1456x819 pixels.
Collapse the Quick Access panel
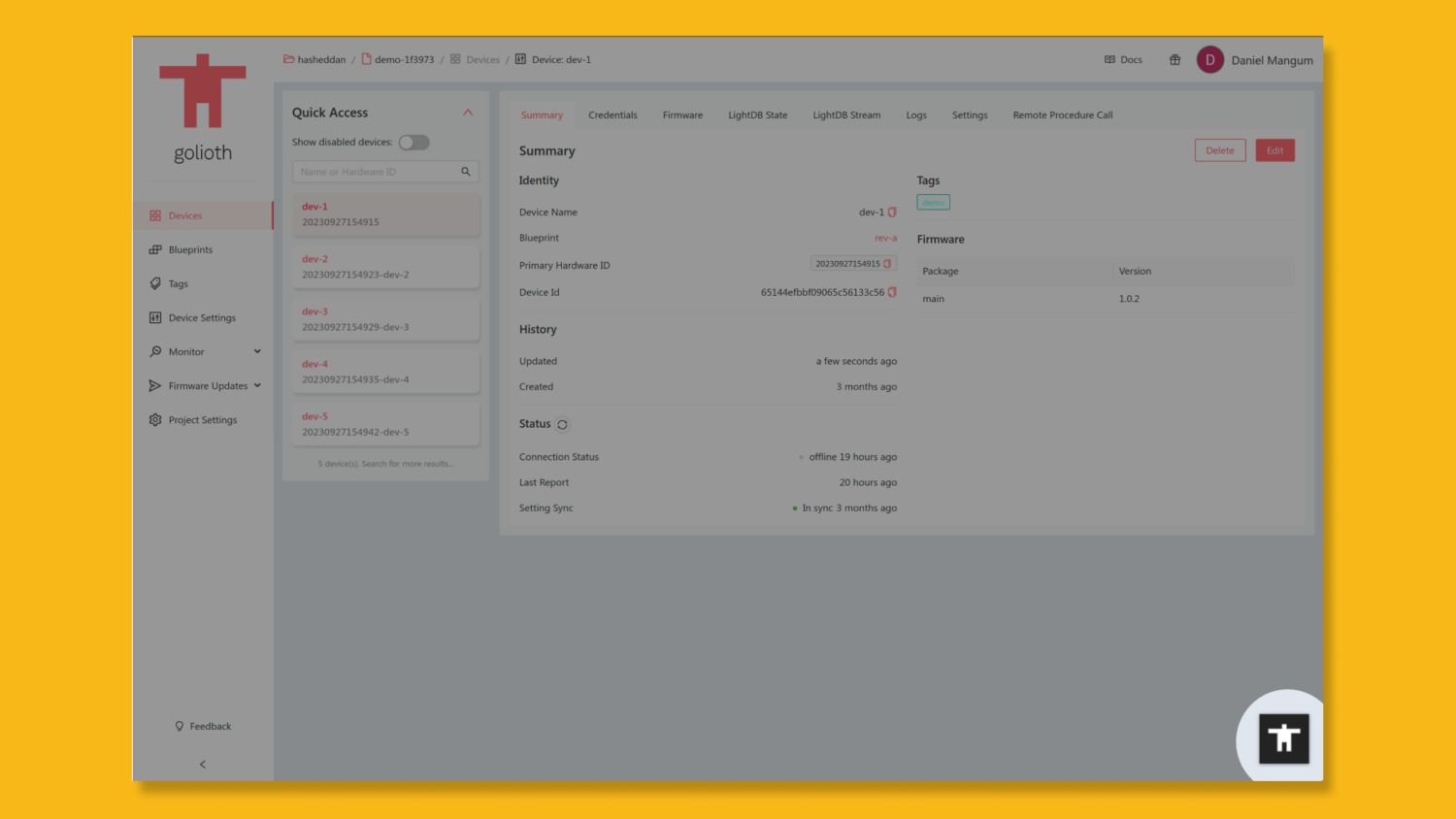coord(468,112)
